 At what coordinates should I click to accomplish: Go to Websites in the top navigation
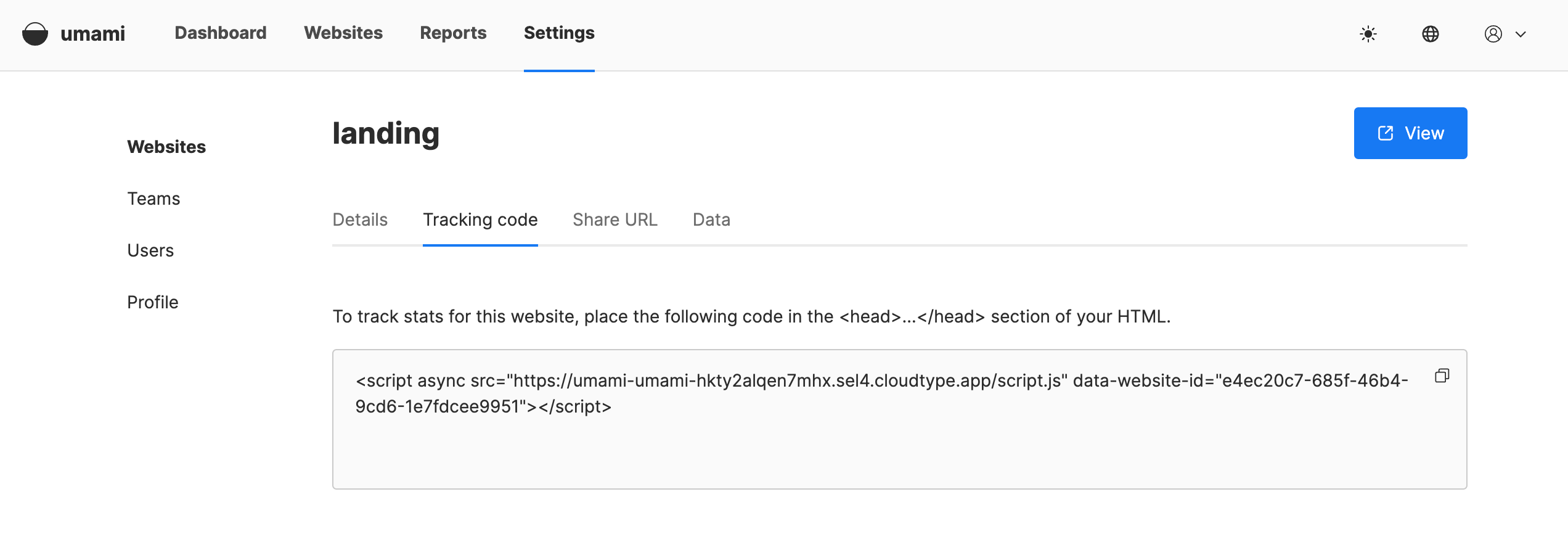coord(343,33)
